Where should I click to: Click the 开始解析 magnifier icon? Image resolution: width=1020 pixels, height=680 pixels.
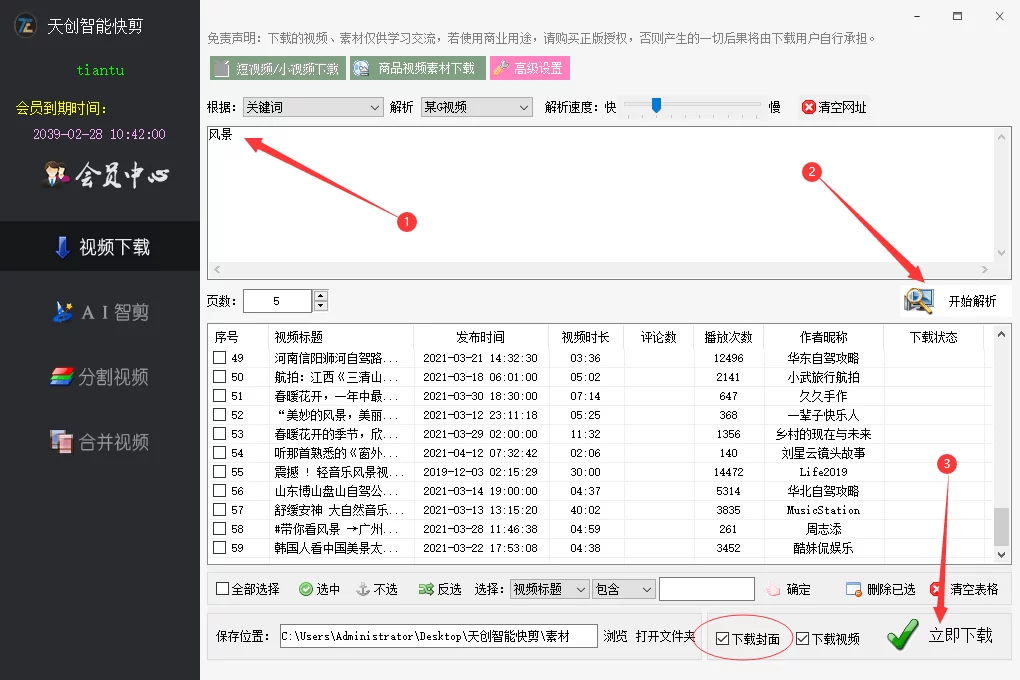click(918, 300)
